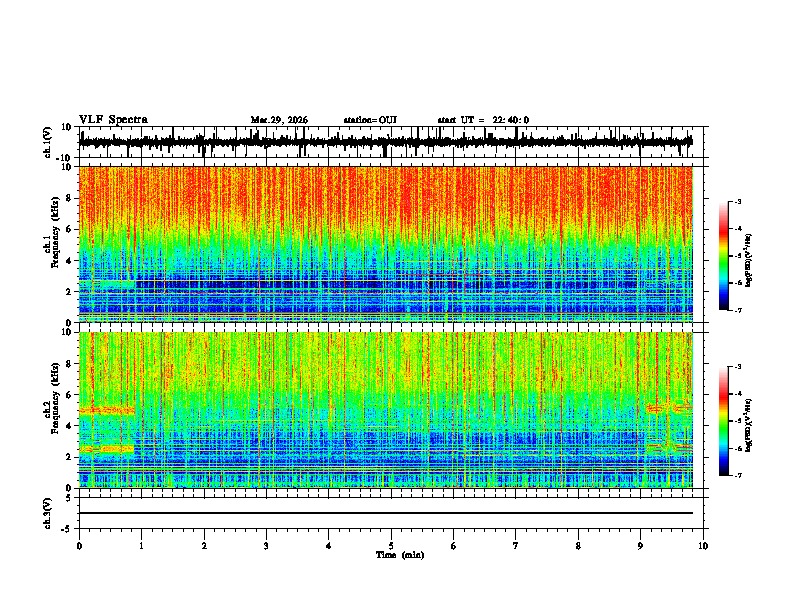792x612 pixels.
Task: Click the ch.1 color bar log(PSD) label
Action: point(749,261)
